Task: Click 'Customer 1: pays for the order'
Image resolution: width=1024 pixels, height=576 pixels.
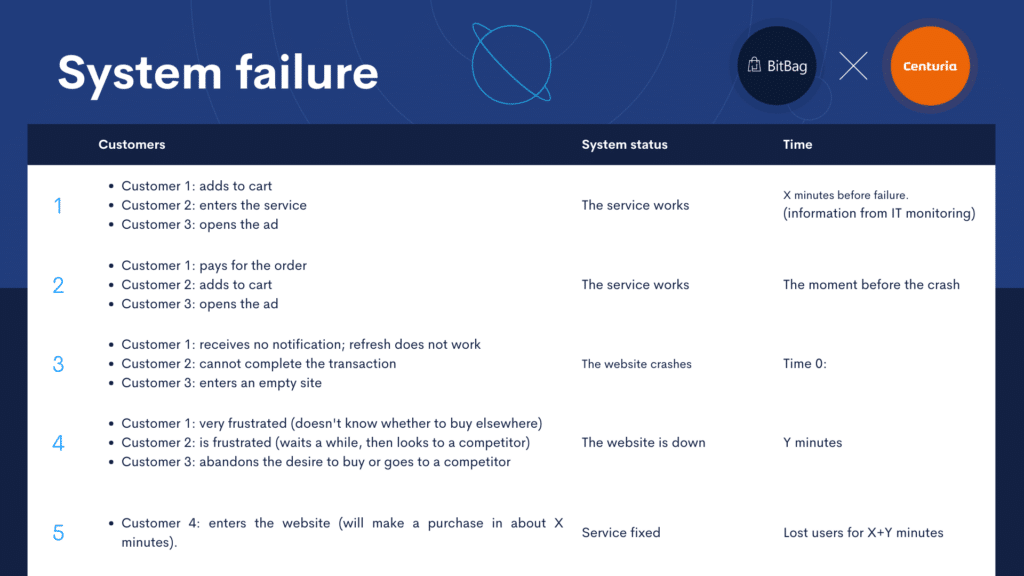Action: (214, 266)
